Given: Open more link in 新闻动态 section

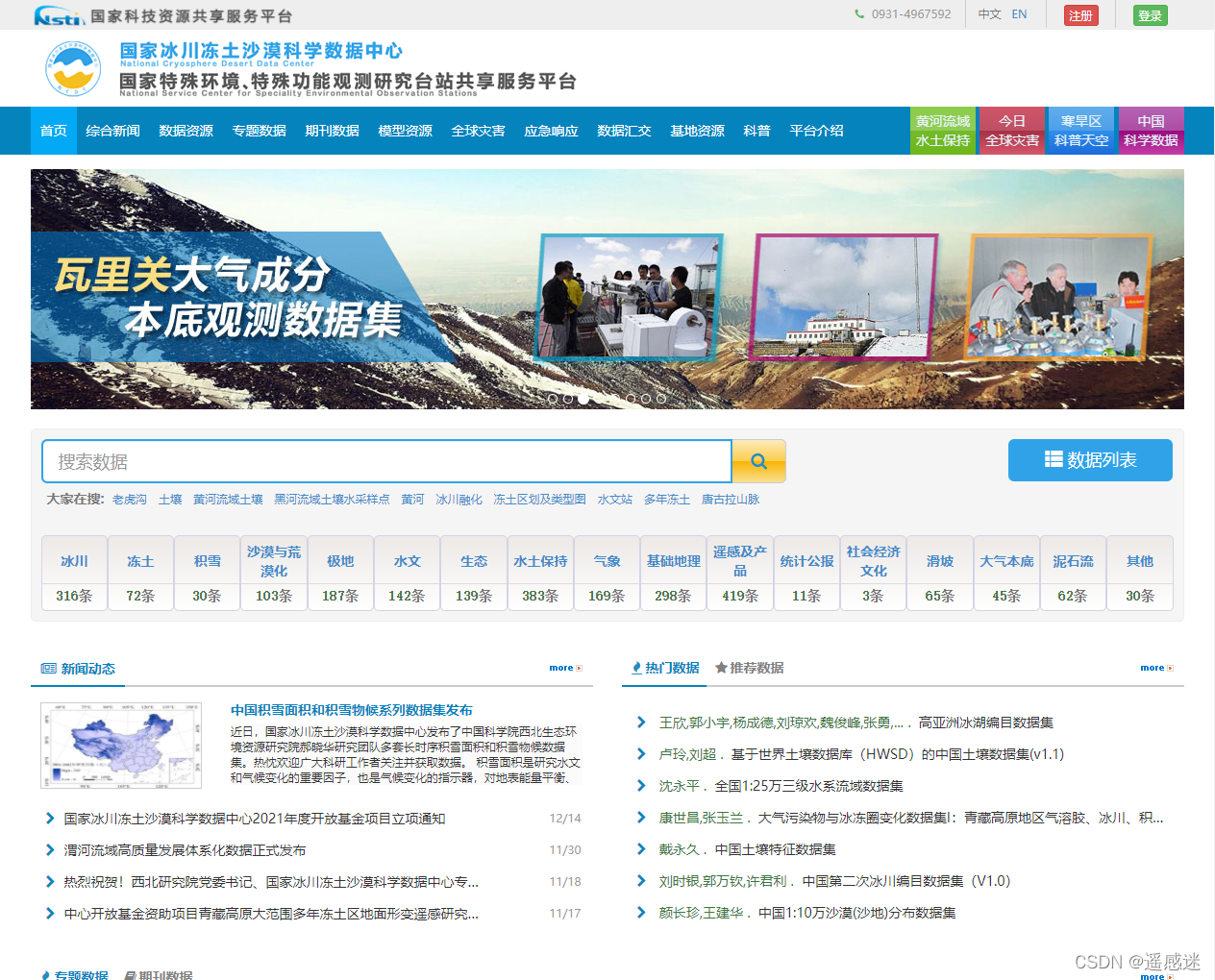Looking at the screenshot, I should pyautogui.click(x=565, y=668).
